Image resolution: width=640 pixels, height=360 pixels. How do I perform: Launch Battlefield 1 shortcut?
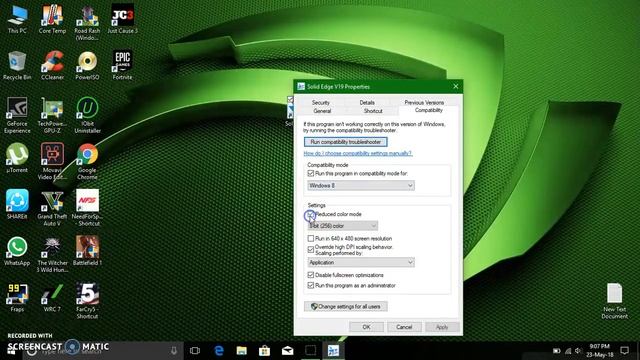[87, 251]
